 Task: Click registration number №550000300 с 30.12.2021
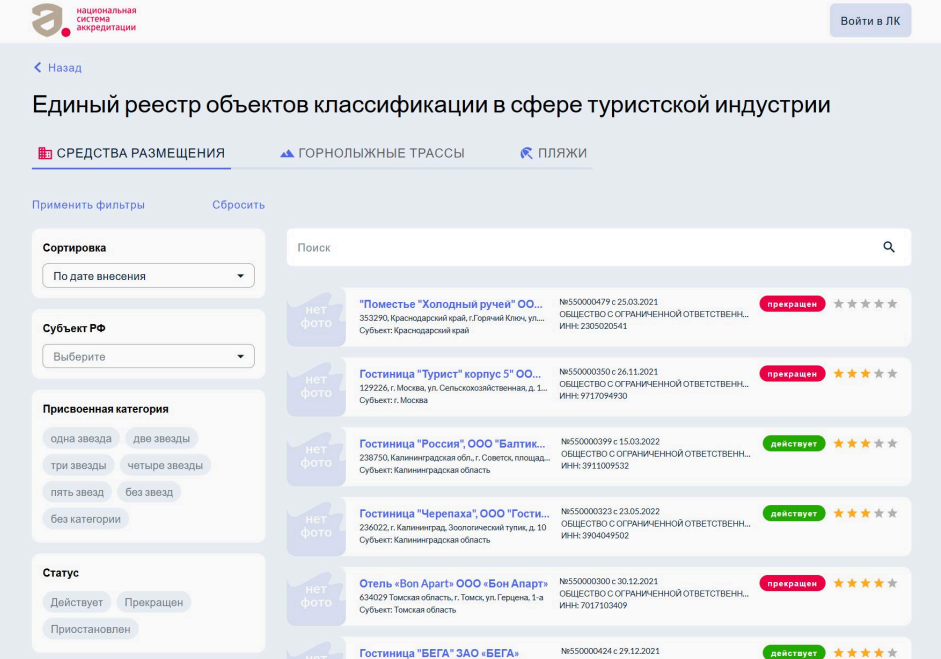(609, 581)
